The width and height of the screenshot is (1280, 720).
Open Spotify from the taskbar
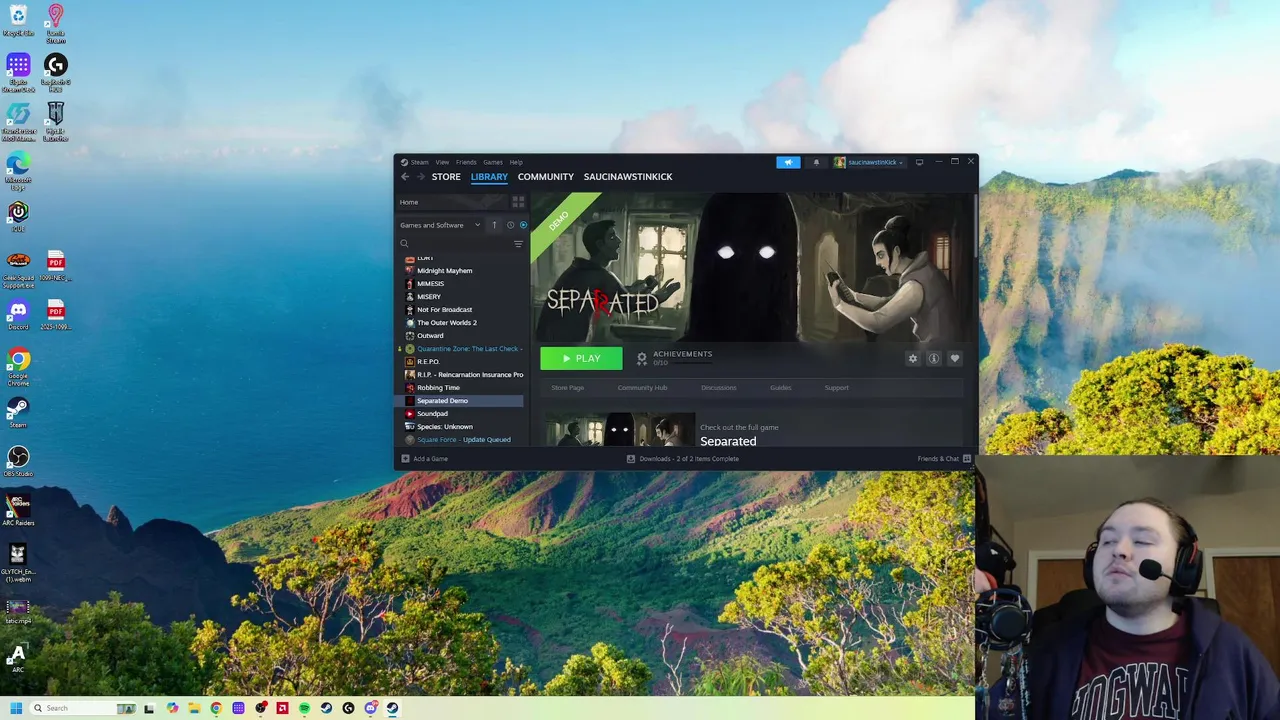(x=304, y=708)
